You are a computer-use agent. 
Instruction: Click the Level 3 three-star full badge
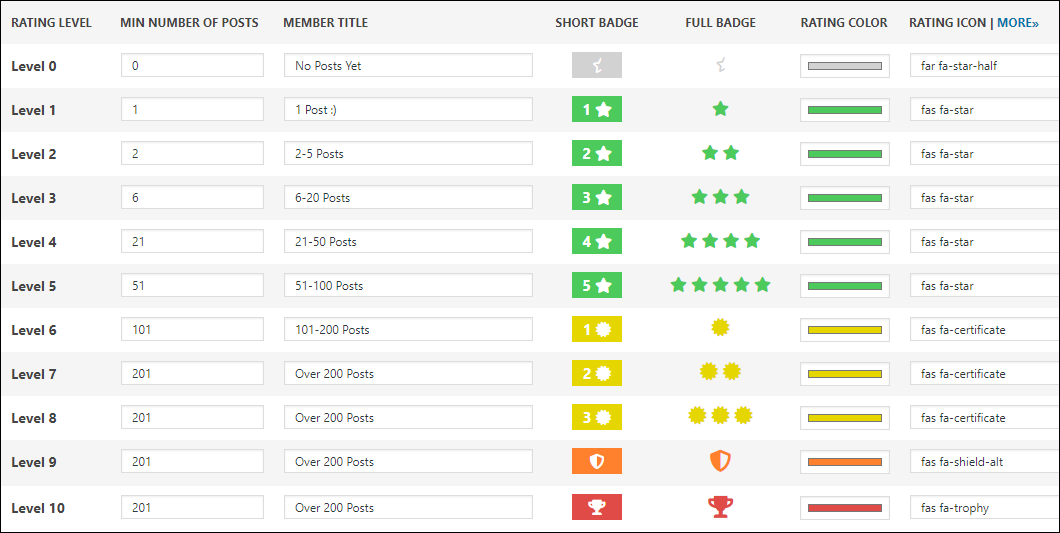pyautogui.click(x=720, y=197)
